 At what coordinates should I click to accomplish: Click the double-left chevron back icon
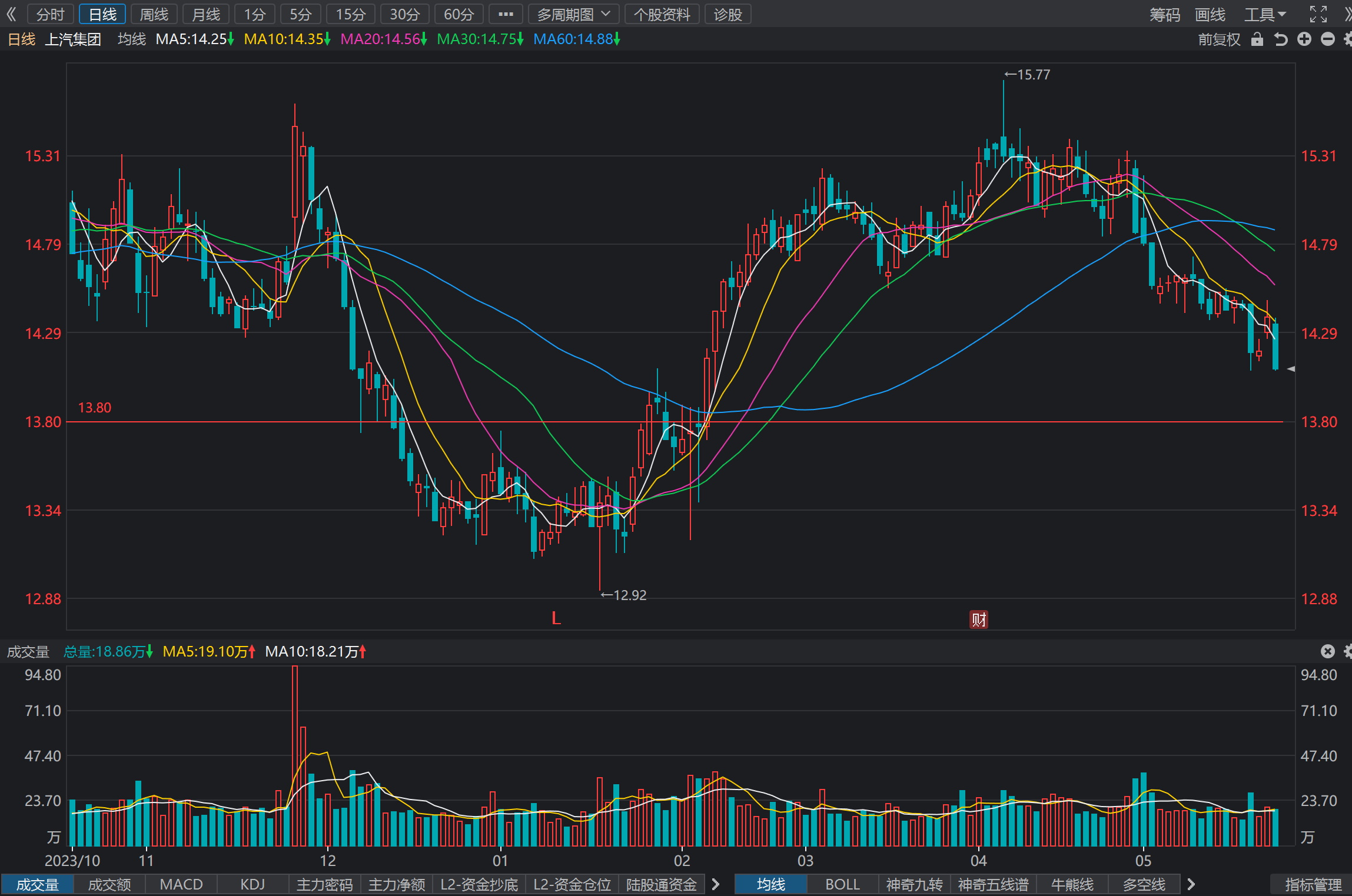[11, 14]
